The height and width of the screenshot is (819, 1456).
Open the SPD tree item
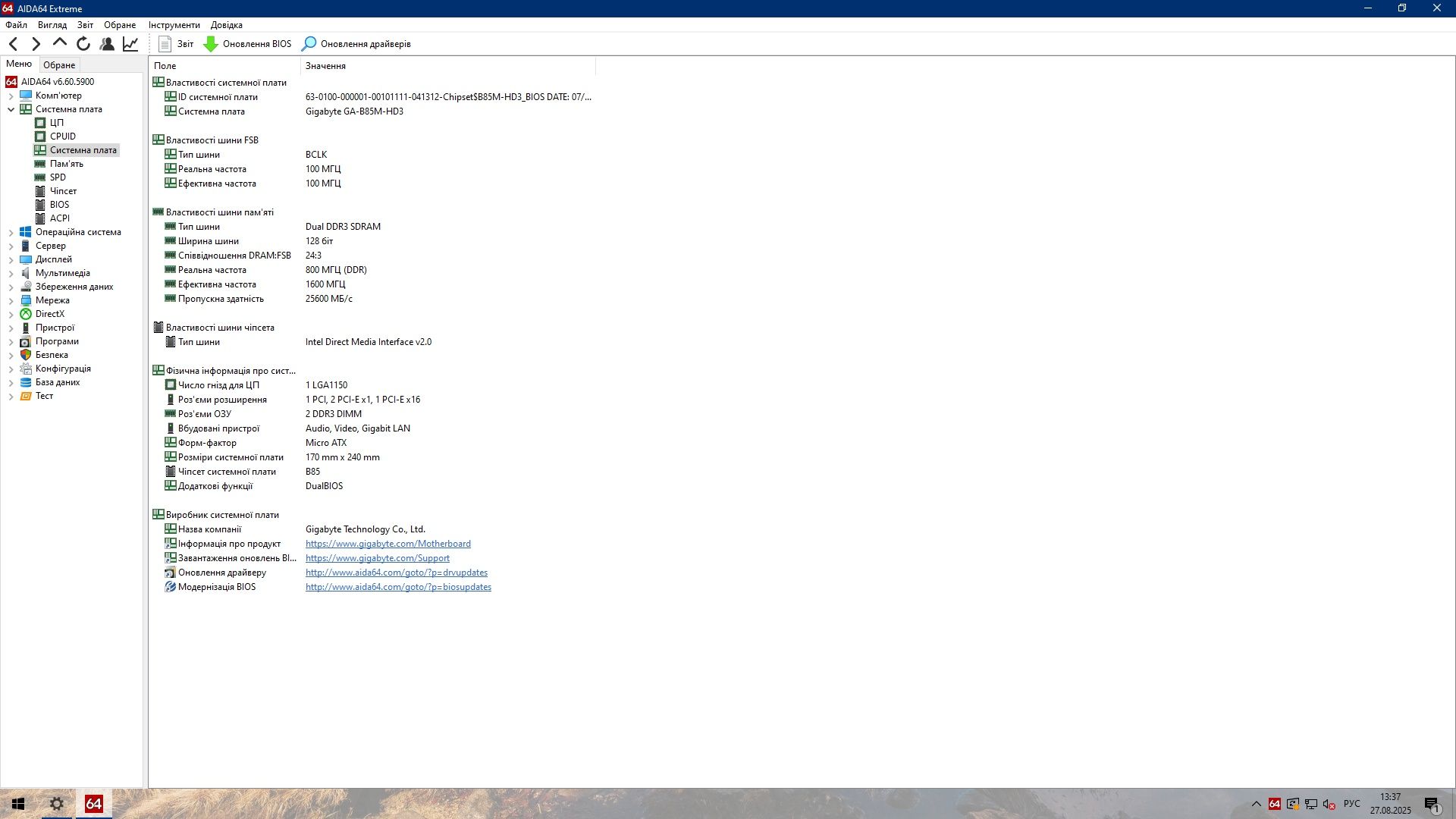pos(58,177)
